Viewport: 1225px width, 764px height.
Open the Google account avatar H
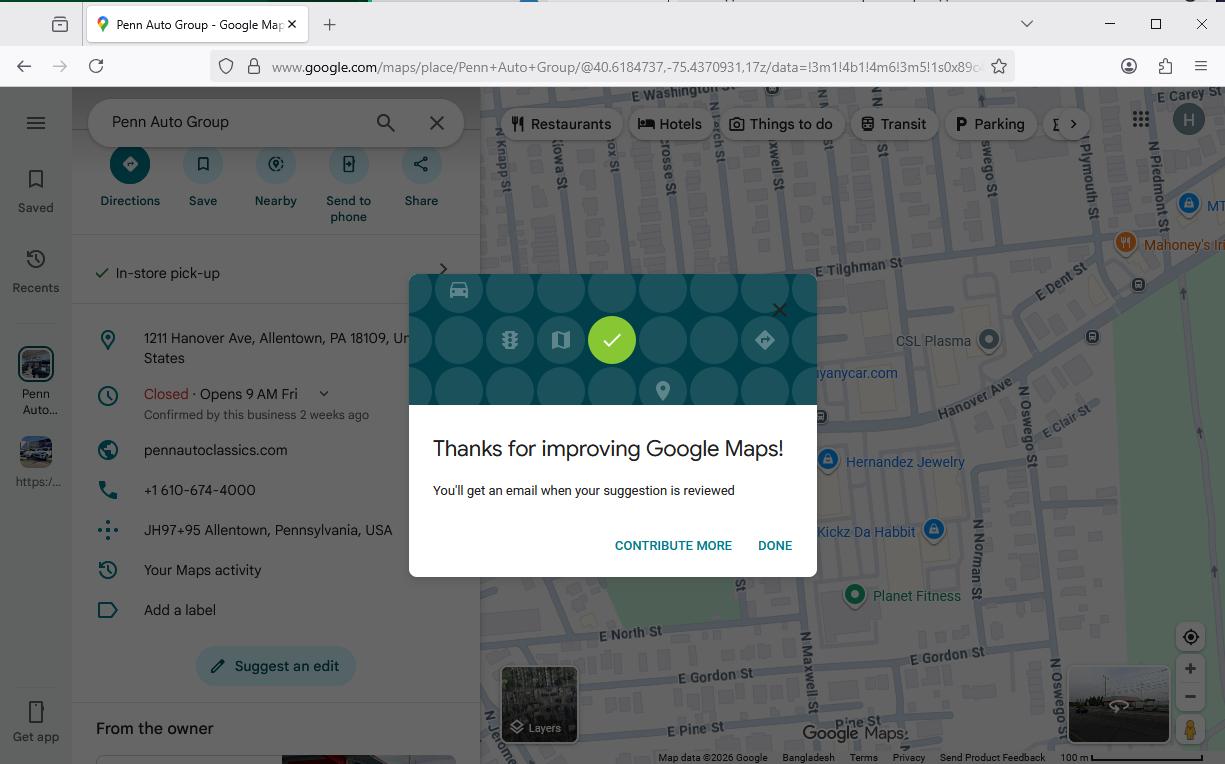(x=1188, y=120)
